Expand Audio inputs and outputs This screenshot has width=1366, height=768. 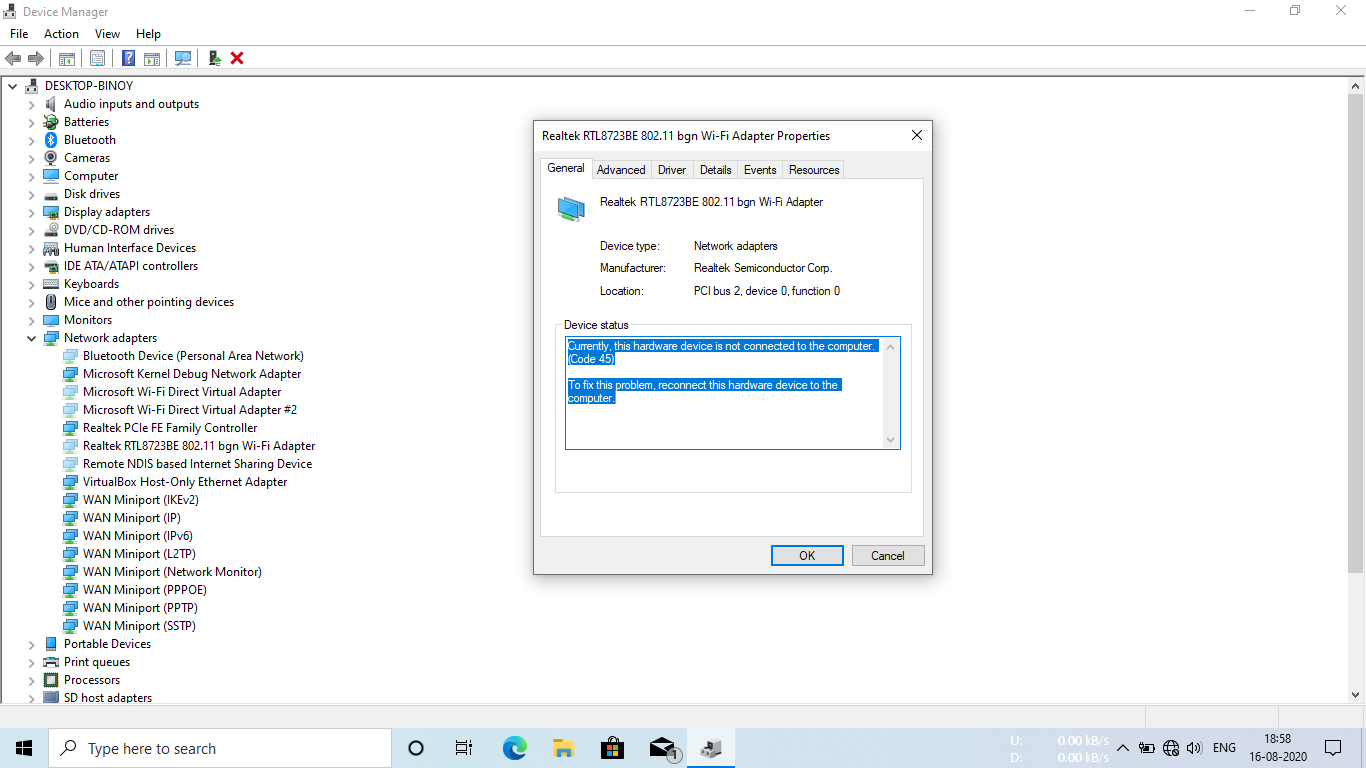(x=32, y=104)
